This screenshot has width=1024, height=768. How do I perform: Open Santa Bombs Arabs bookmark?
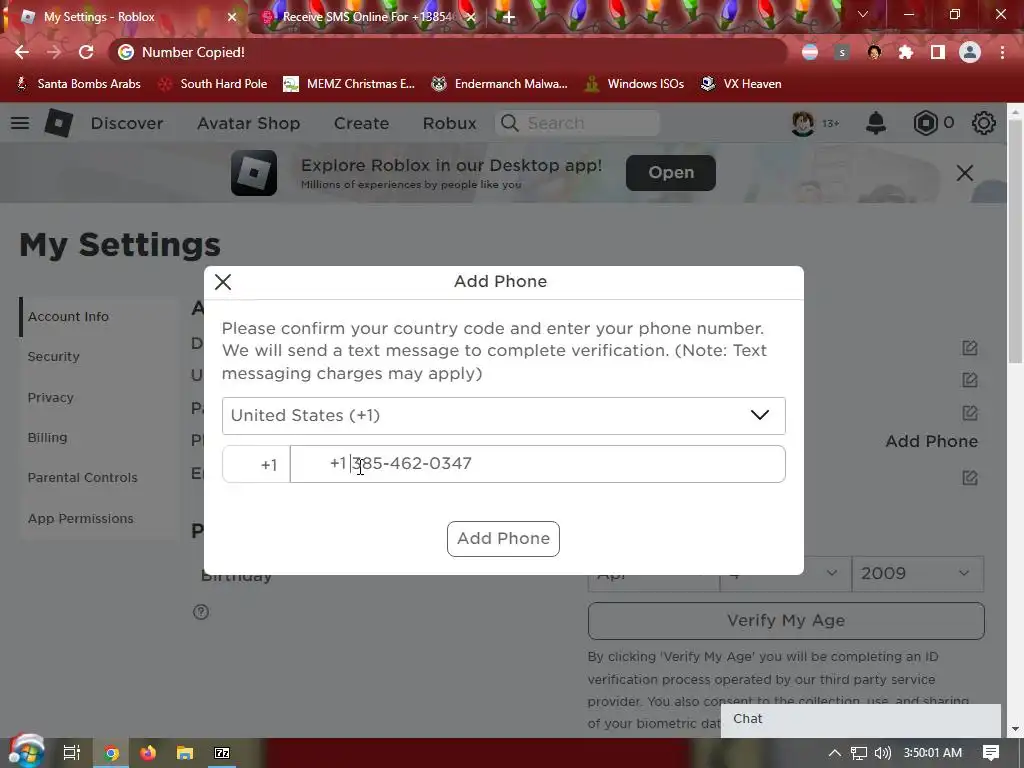coord(78,84)
